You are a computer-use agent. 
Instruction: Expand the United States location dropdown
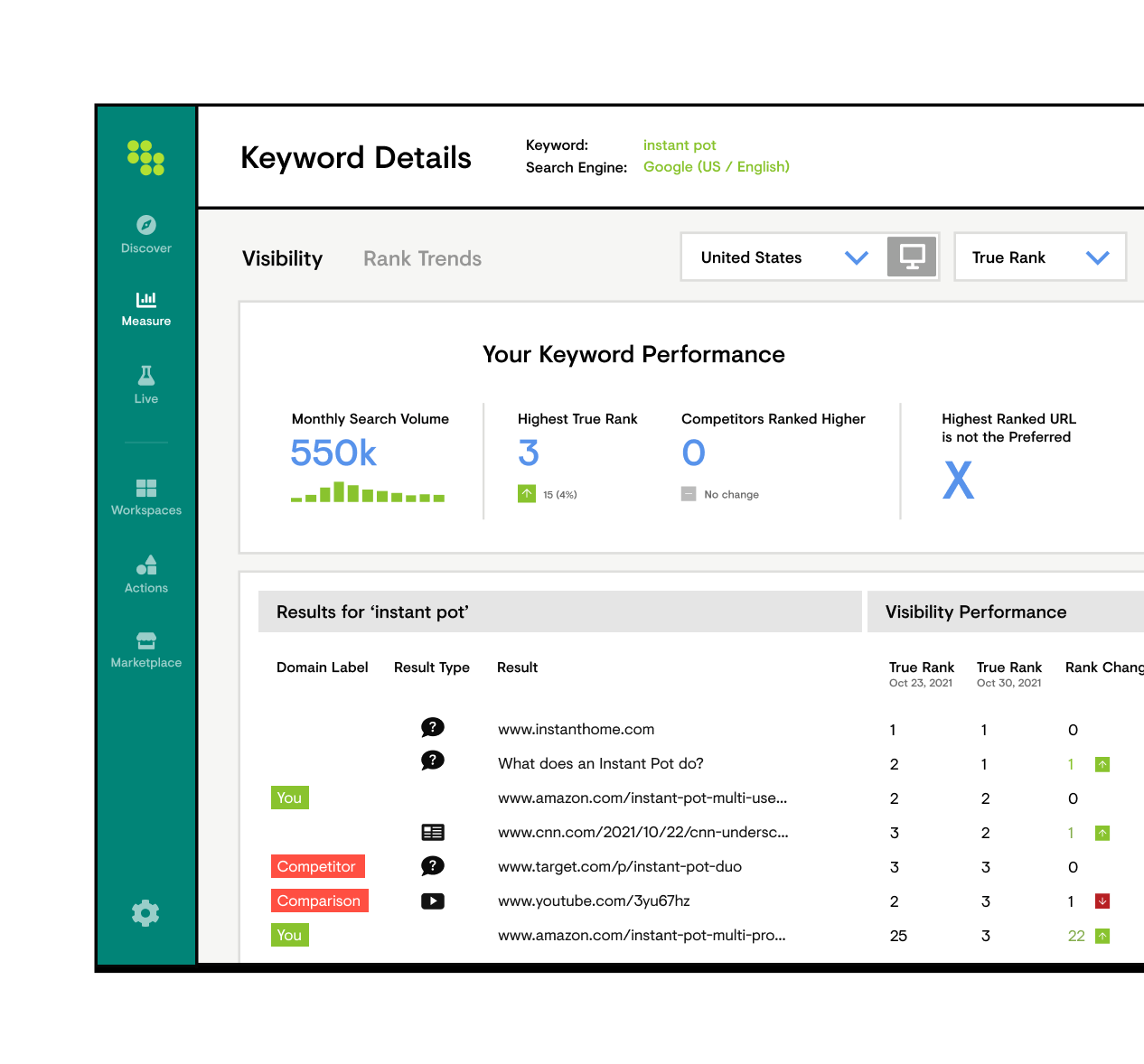784,257
